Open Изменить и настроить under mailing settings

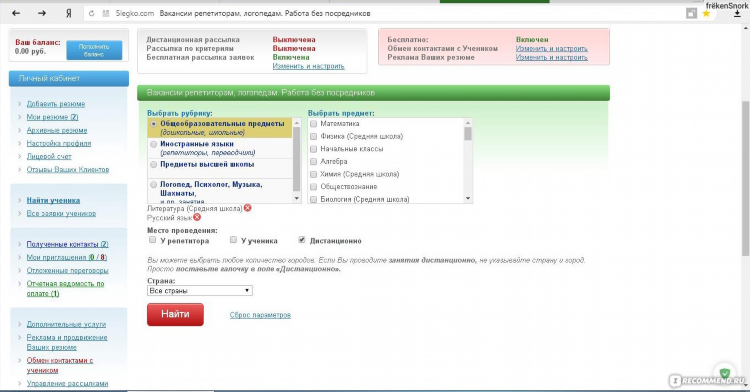pyautogui.click(x=309, y=66)
